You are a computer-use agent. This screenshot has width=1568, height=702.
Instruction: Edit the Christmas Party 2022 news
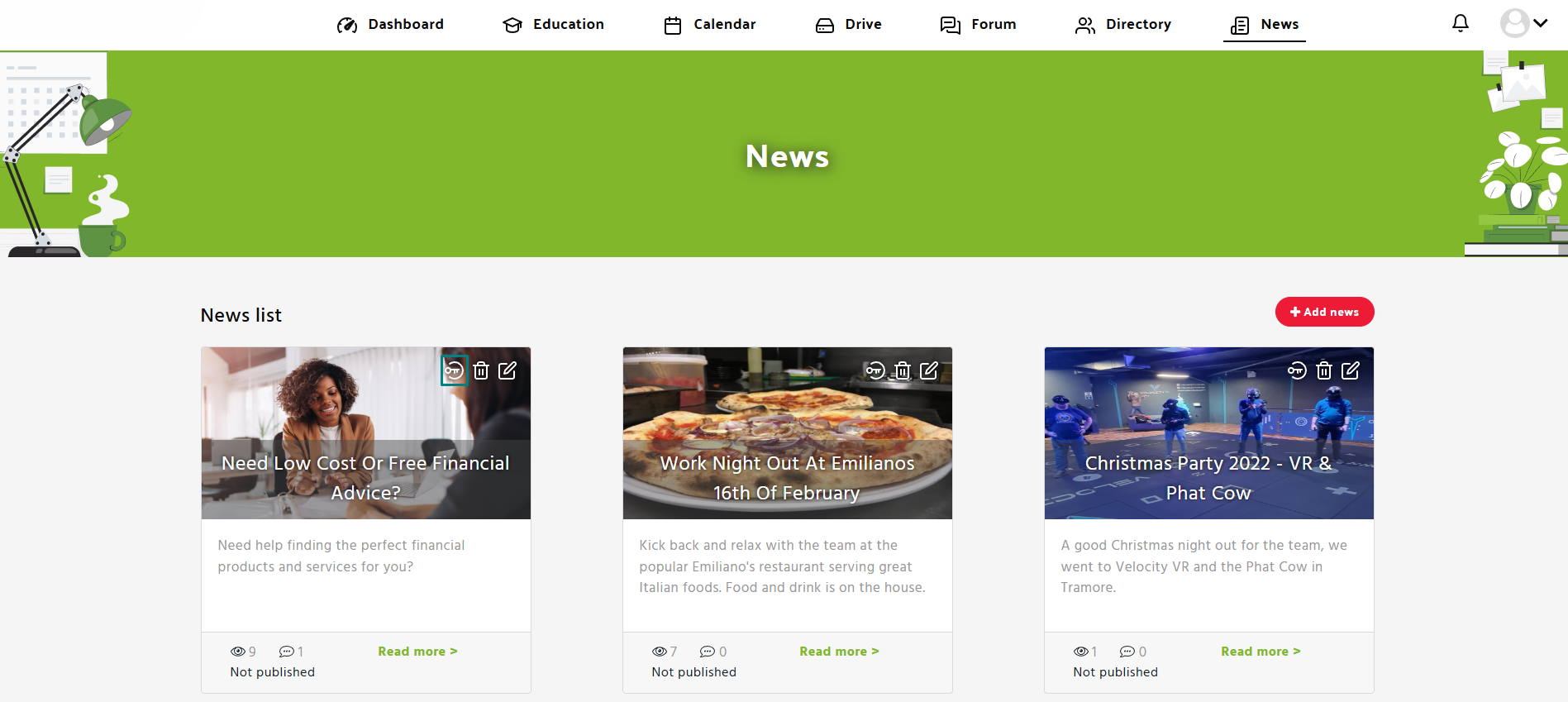point(1351,370)
